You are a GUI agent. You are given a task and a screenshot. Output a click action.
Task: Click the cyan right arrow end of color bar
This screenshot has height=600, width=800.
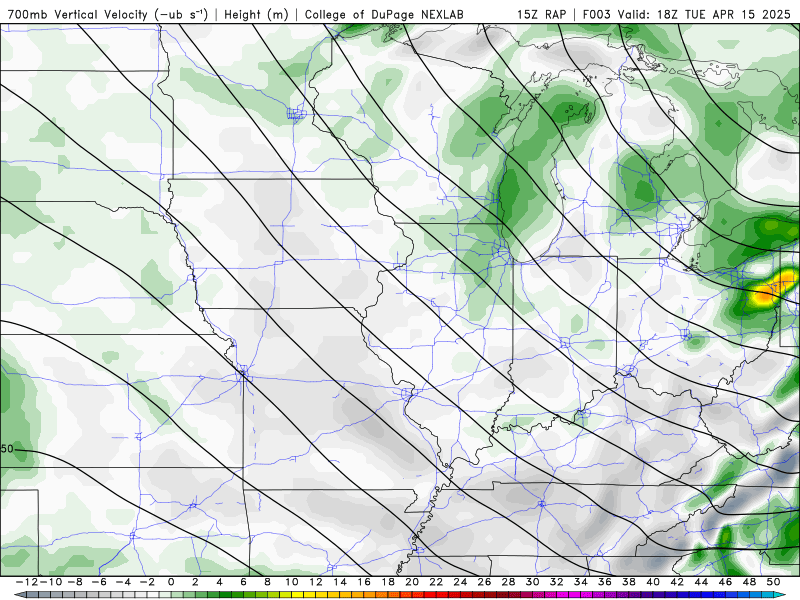click(x=781, y=595)
